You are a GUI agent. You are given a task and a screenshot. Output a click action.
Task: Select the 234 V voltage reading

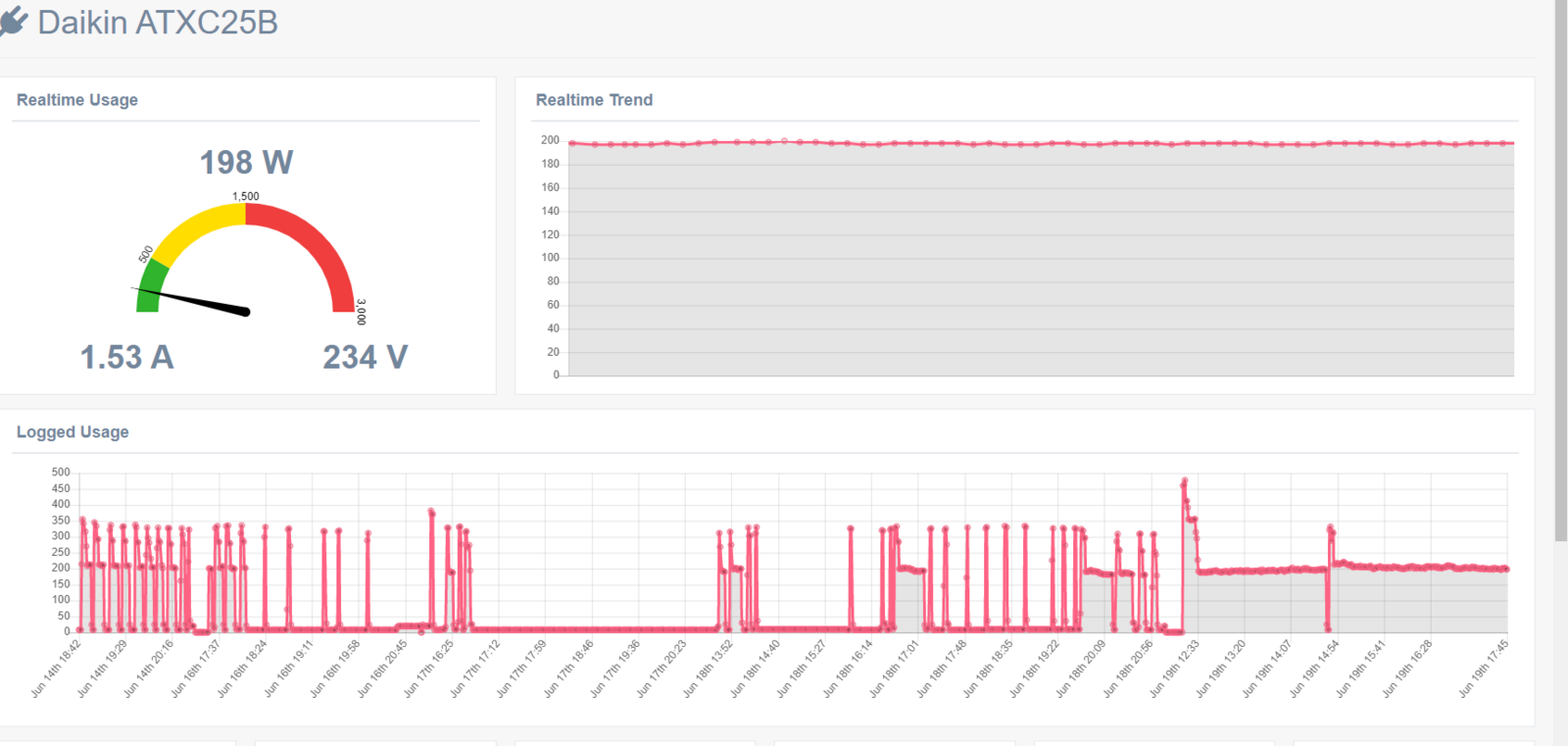366,357
